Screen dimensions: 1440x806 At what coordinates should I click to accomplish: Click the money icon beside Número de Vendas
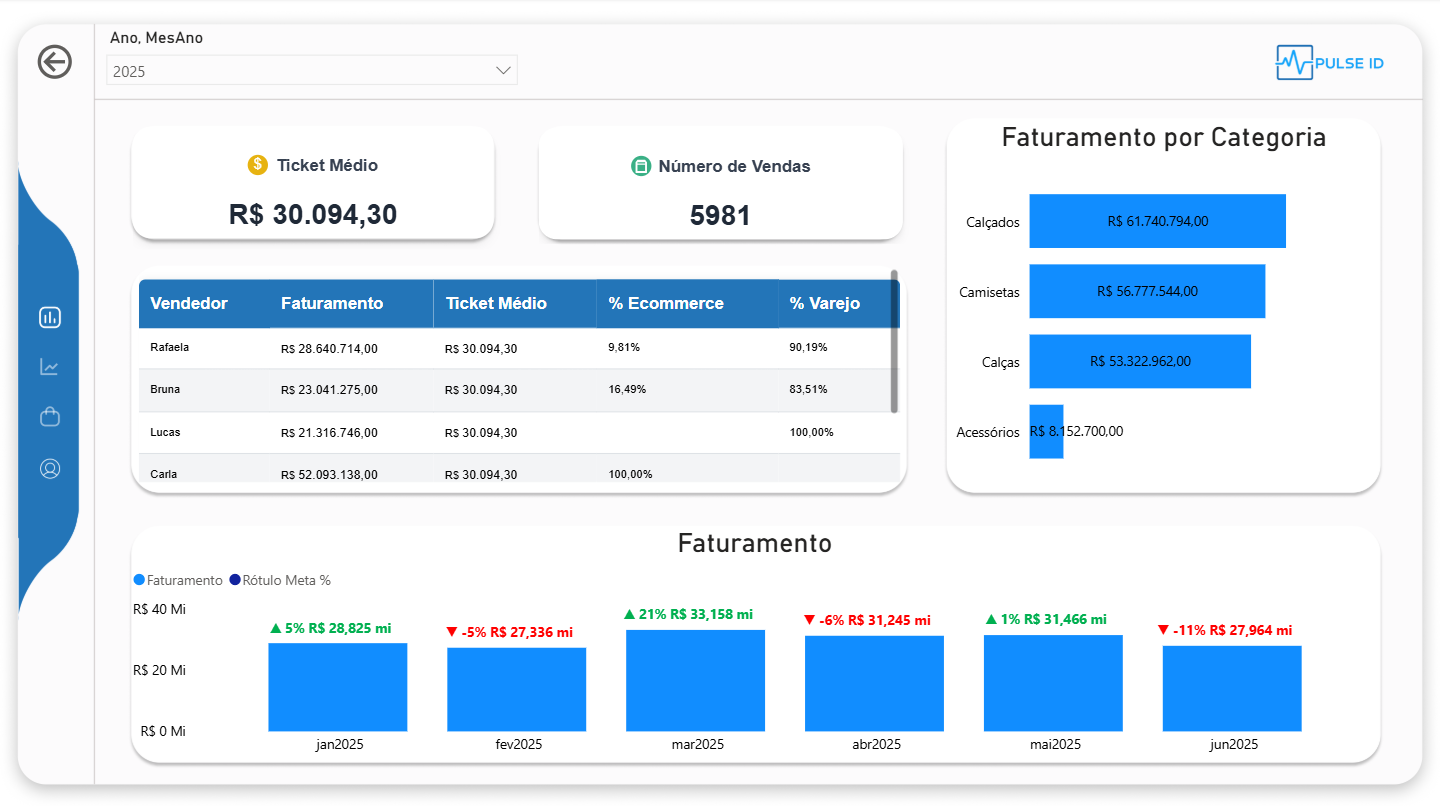click(639, 166)
